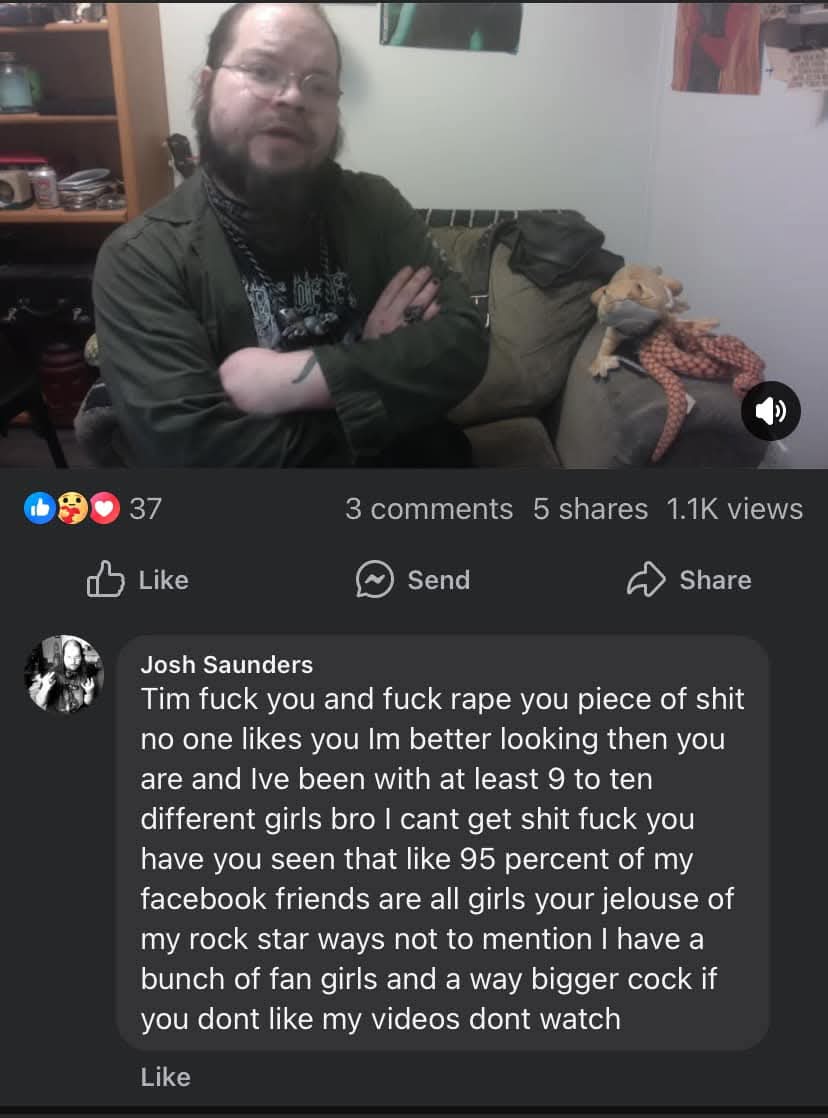View the 5 shares list
828x1118 pixels.
point(591,509)
